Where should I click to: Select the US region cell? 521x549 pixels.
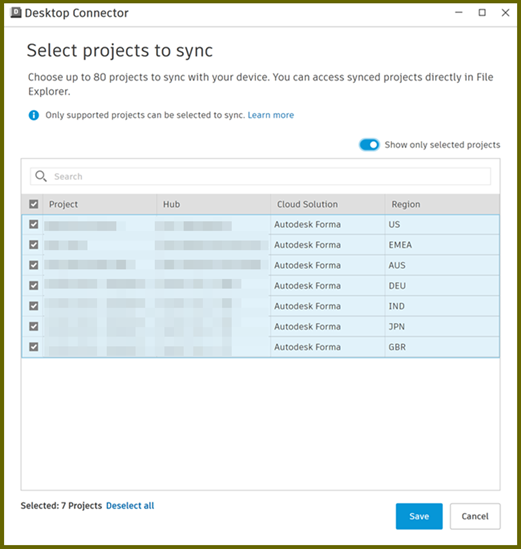(x=442, y=224)
